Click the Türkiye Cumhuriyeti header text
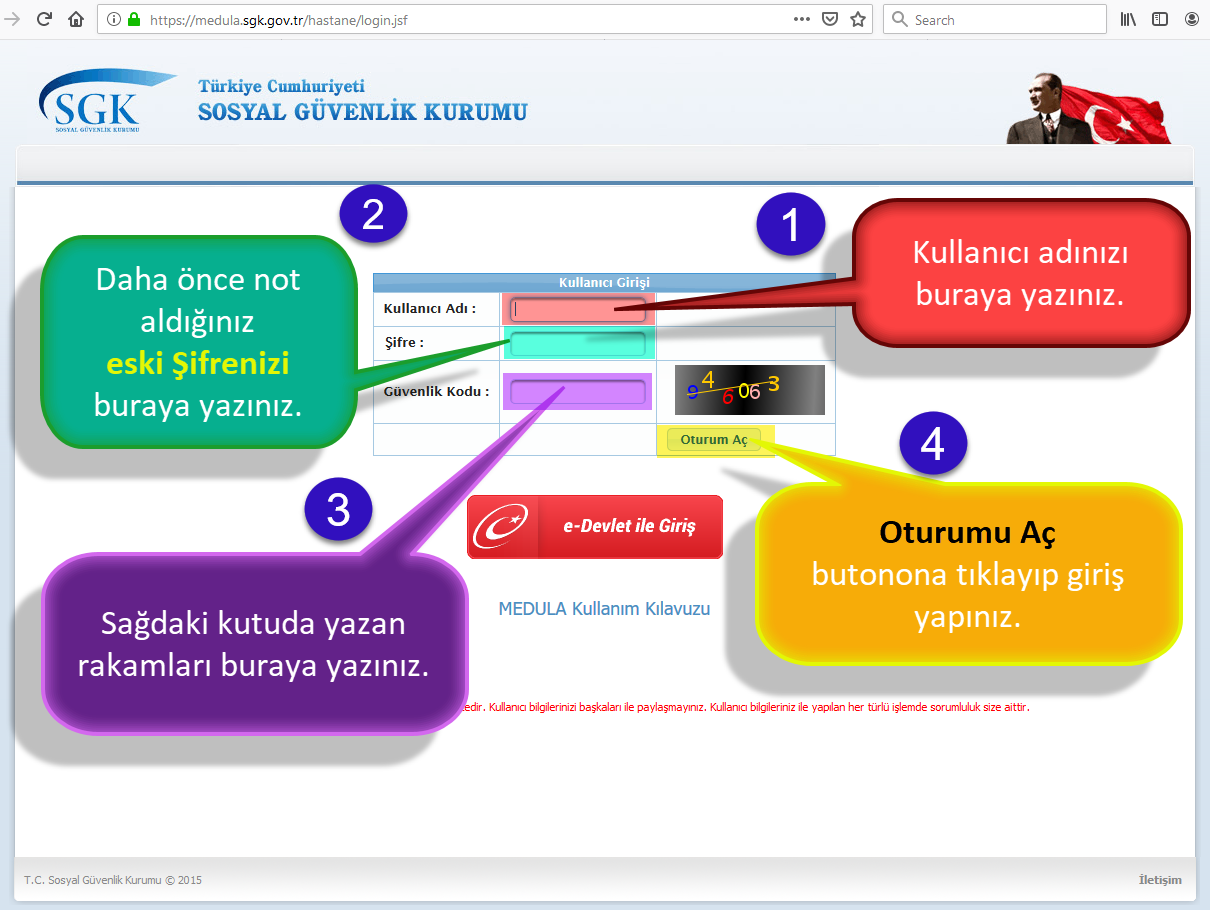Screen dimensions: 1210x910 click(282, 86)
